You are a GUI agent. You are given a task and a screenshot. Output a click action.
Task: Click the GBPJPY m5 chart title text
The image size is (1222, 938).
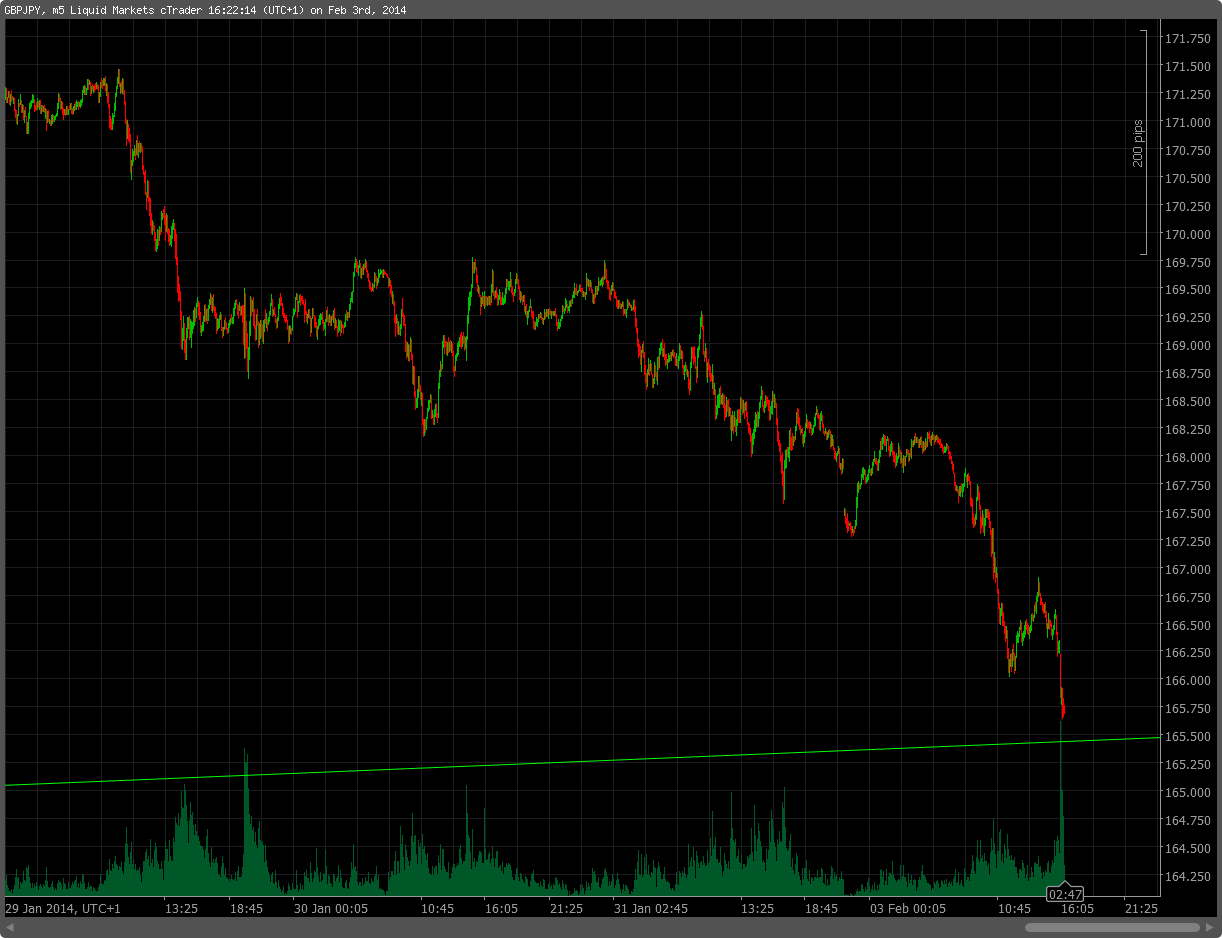click(x=205, y=10)
